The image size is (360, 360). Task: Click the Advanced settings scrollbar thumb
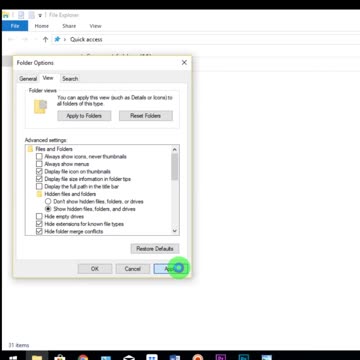click(174, 167)
